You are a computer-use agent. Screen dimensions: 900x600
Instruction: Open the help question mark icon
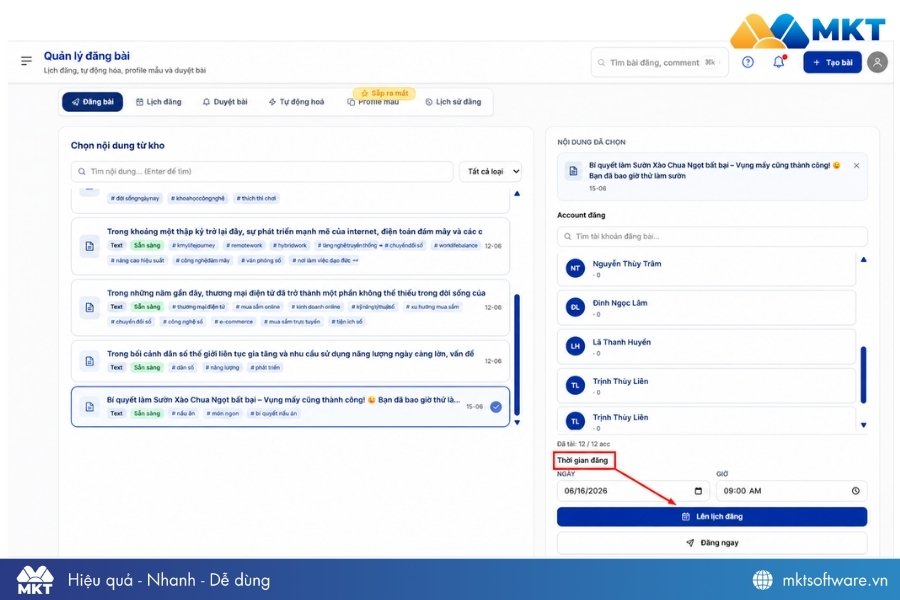coord(747,62)
